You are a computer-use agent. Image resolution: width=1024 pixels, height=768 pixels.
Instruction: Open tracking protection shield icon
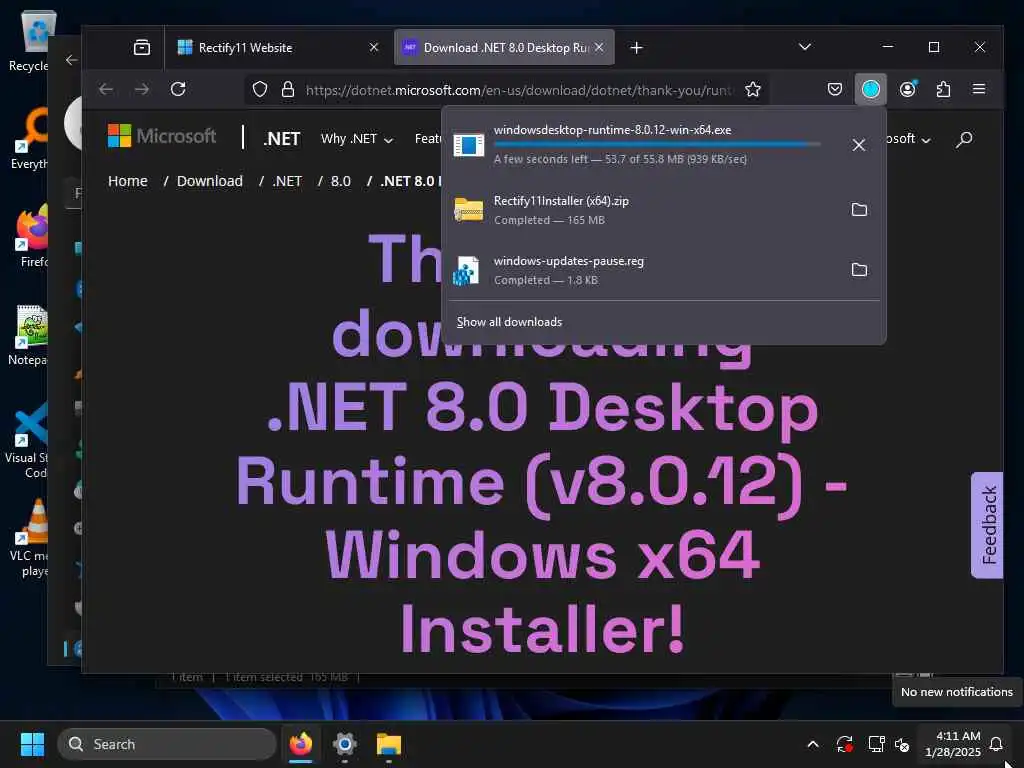(x=260, y=89)
